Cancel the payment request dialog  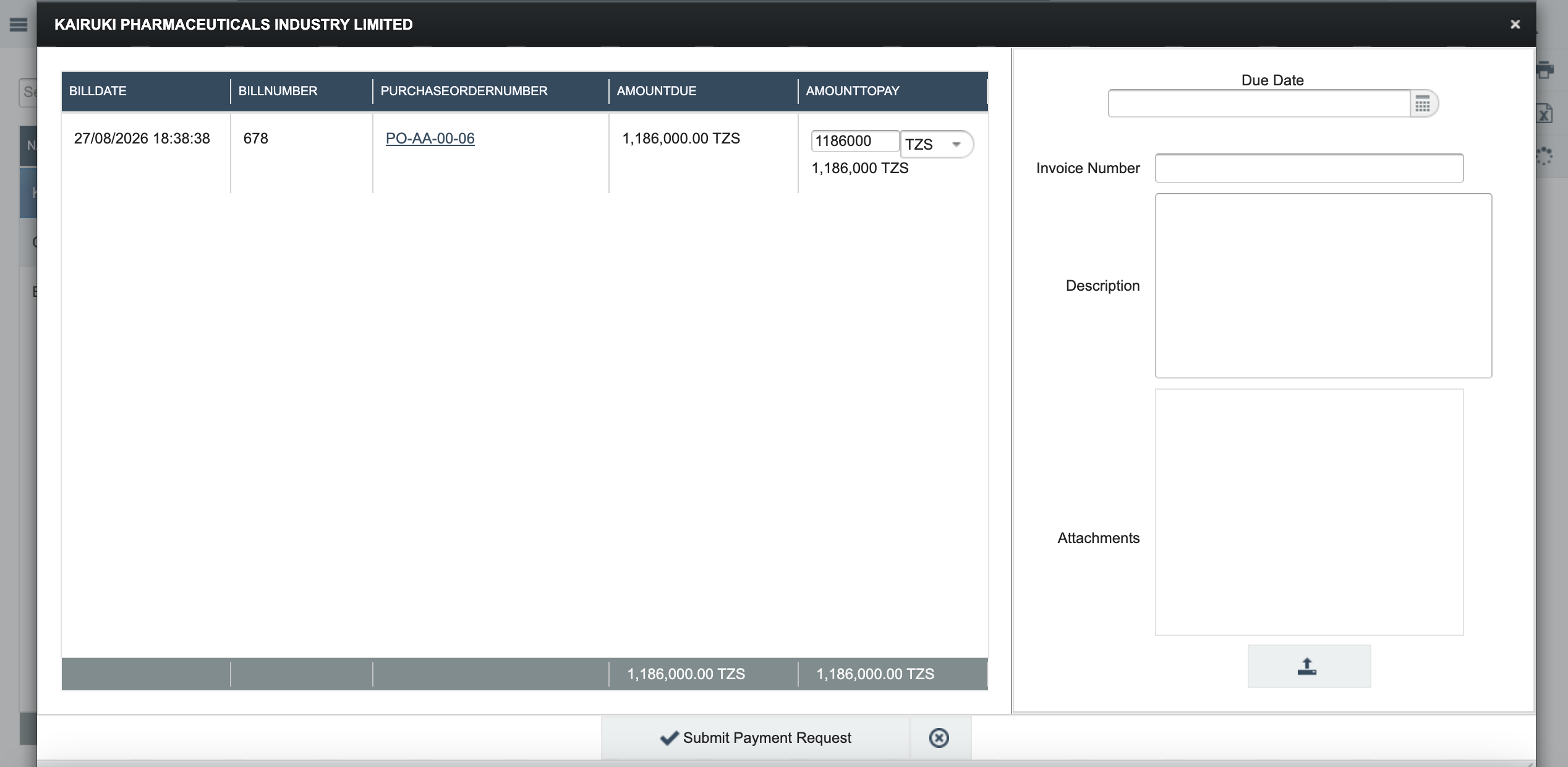tap(939, 738)
